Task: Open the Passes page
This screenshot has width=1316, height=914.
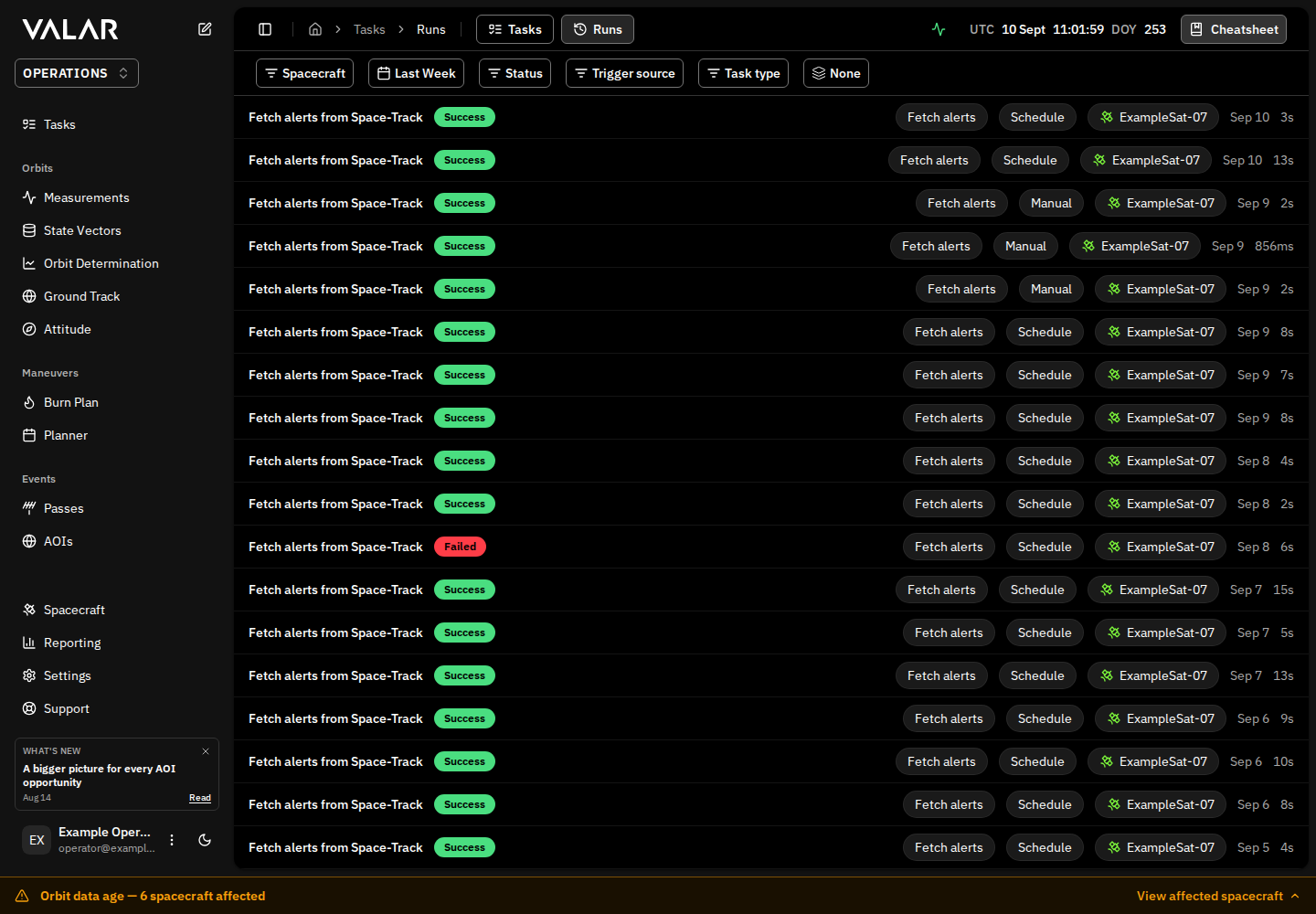Action: coord(117,508)
